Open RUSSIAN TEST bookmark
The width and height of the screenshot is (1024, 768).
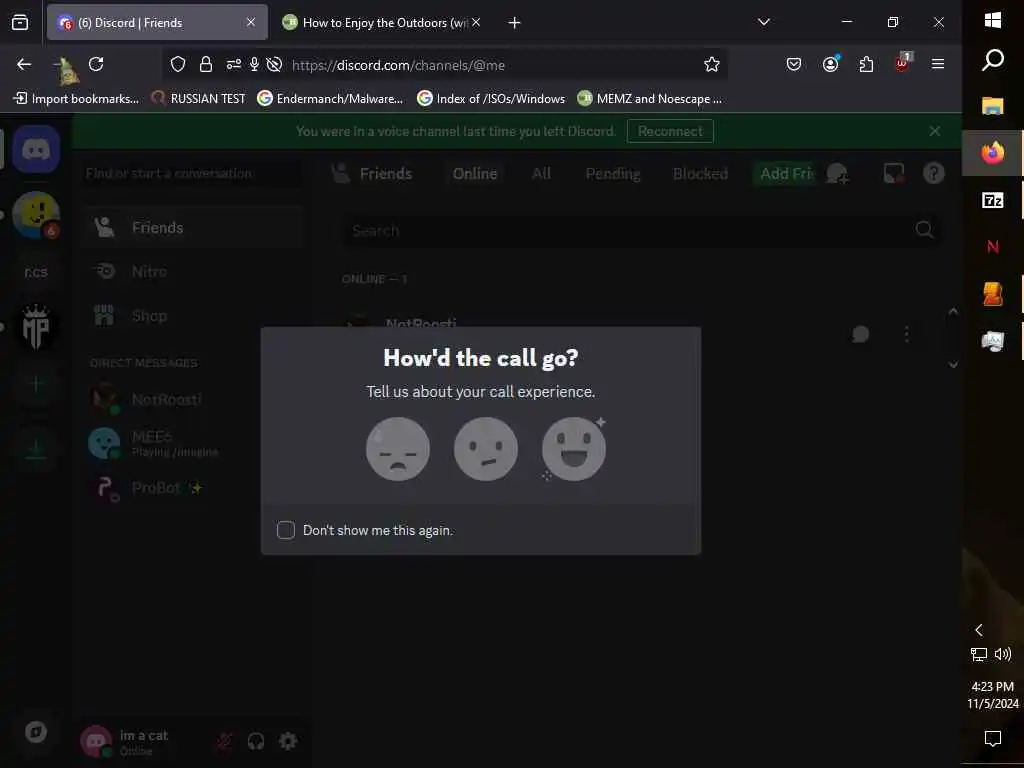point(199,99)
